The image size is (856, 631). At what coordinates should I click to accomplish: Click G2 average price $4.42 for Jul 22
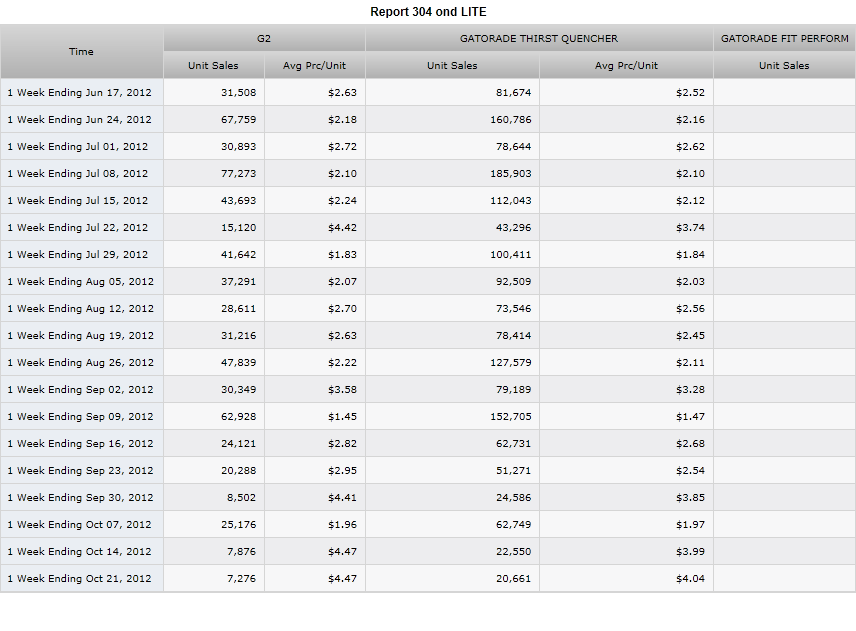(x=342, y=228)
